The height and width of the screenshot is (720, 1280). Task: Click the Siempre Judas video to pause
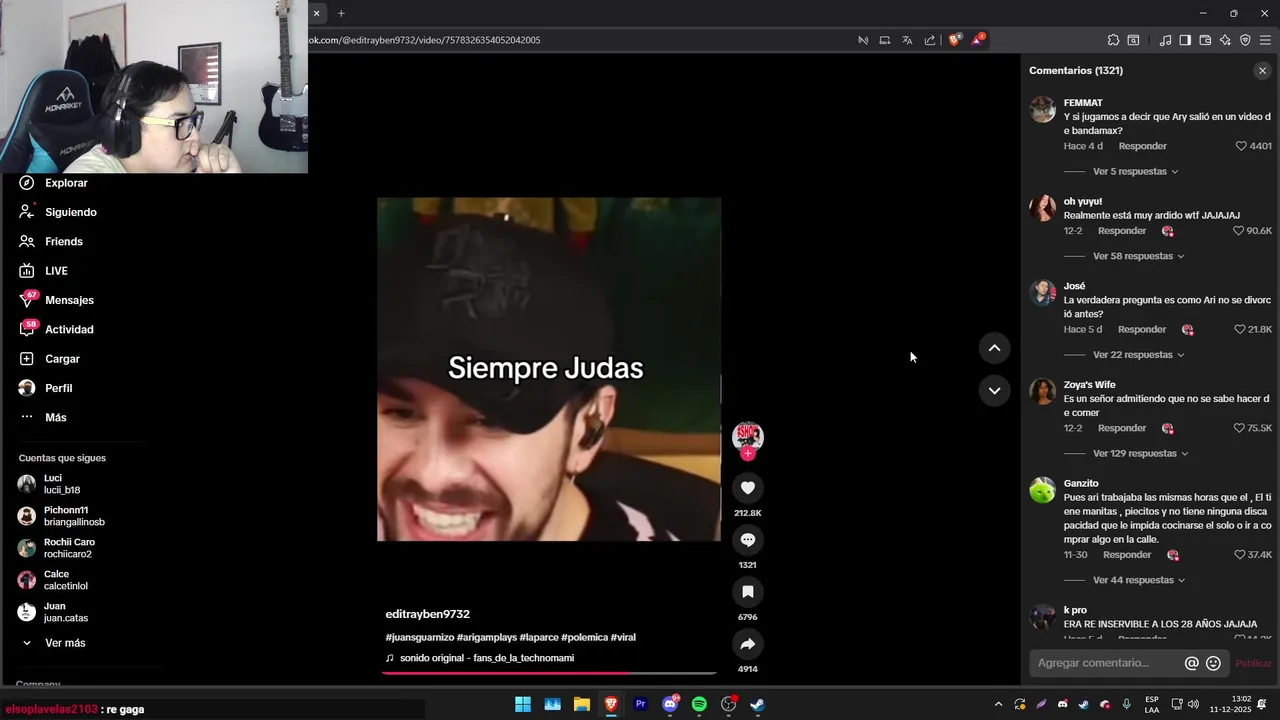[x=548, y=369]
